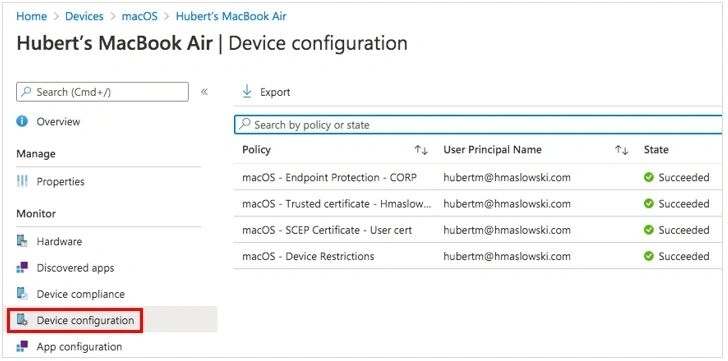Click the Export button label
The width and height of the screenshot is (728, 361).
tap(275, 92)
